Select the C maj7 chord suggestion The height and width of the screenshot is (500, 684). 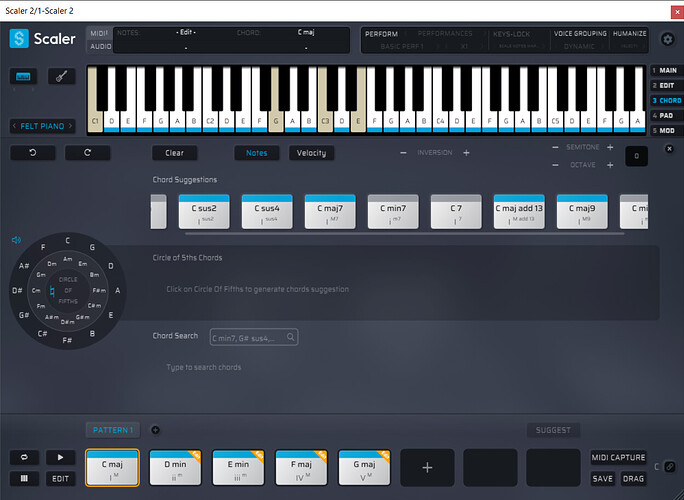coord(330,212)
